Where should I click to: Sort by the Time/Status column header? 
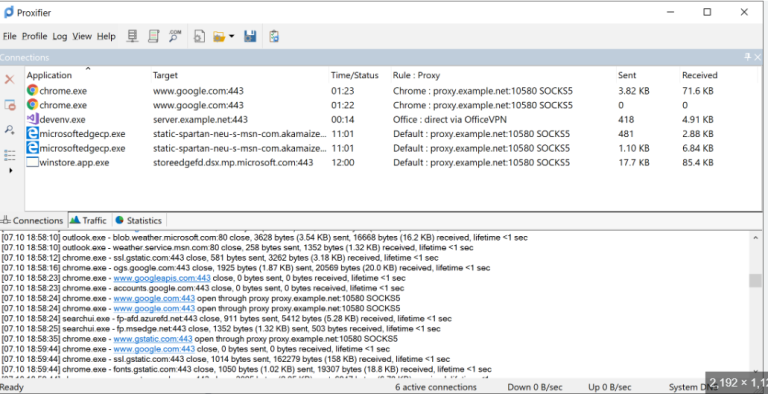pyautogui.click(x=355, y=75)
